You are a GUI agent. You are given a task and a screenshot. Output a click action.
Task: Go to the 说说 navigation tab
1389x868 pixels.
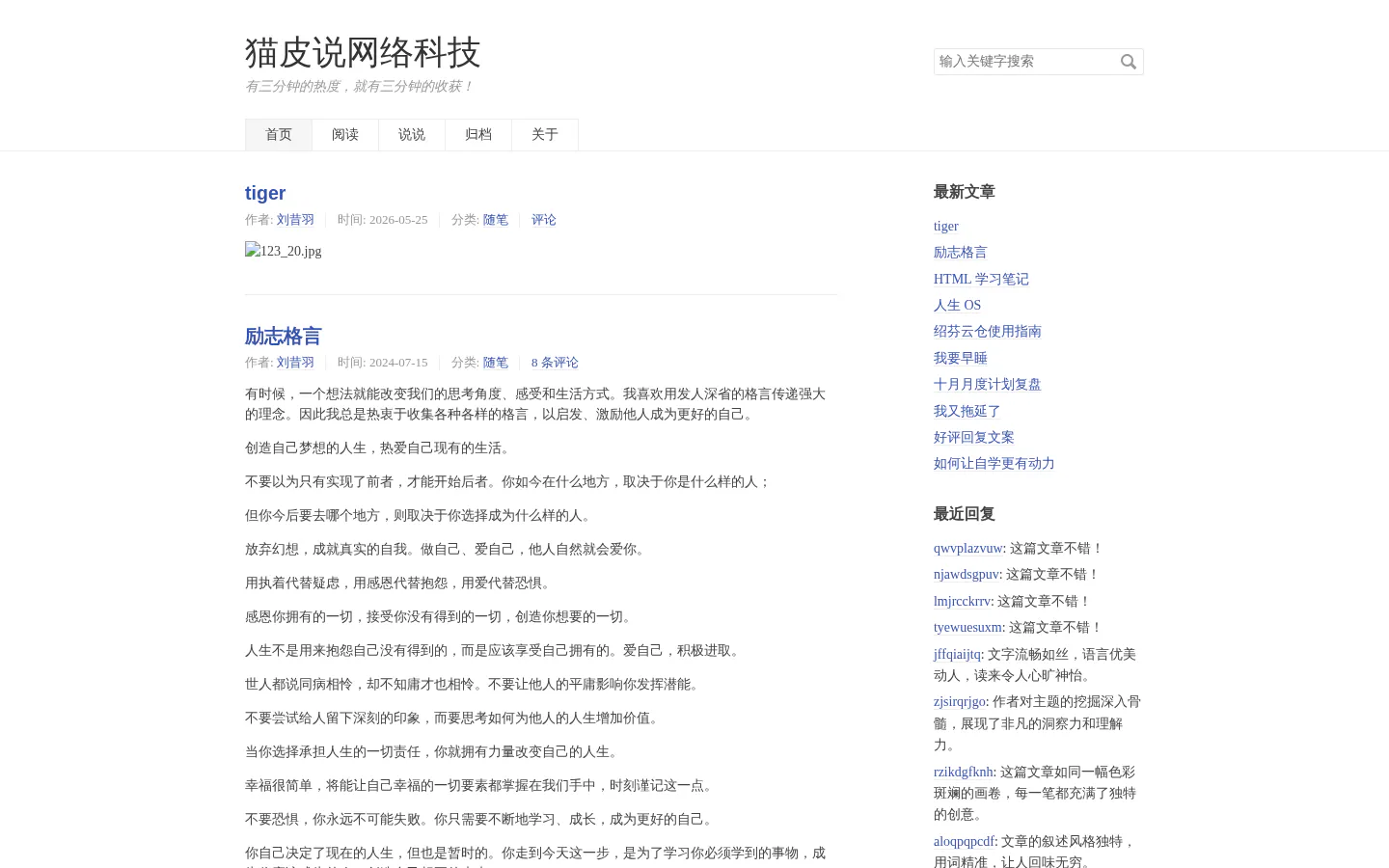412,135
